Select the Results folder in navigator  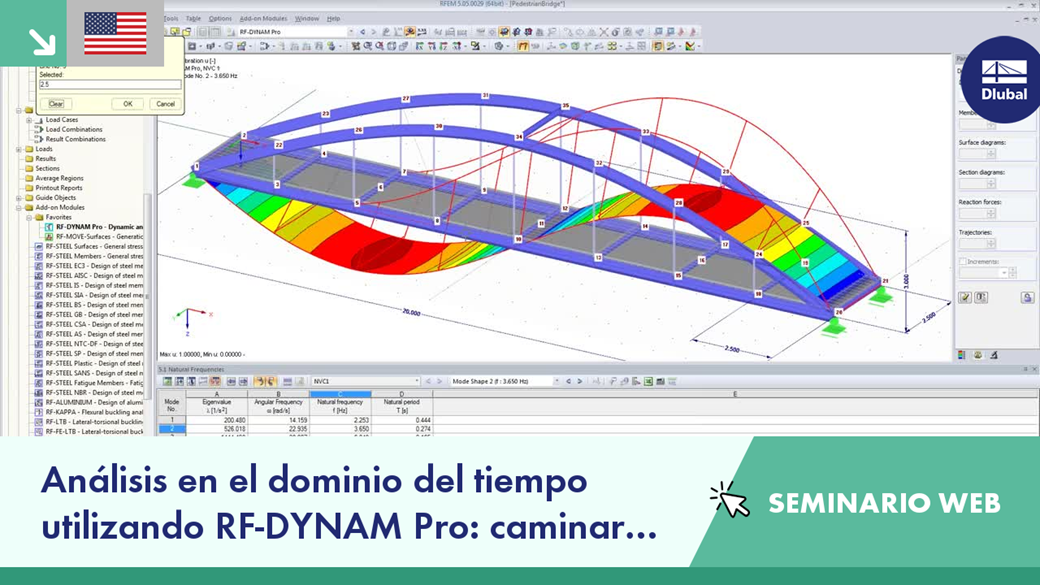[x=45, y=159]
